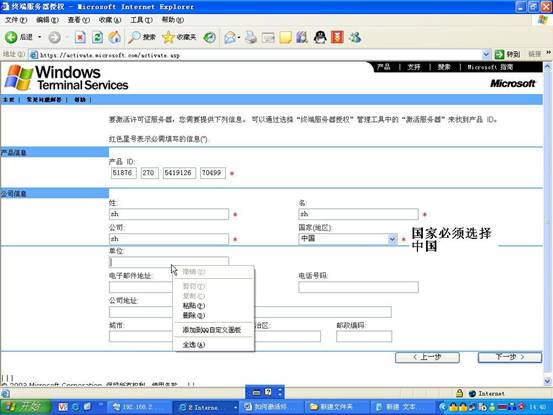Viewport: 553px width, 415px height.
Task: Click the 上一步 previous button
Action: tap(427, 357)
